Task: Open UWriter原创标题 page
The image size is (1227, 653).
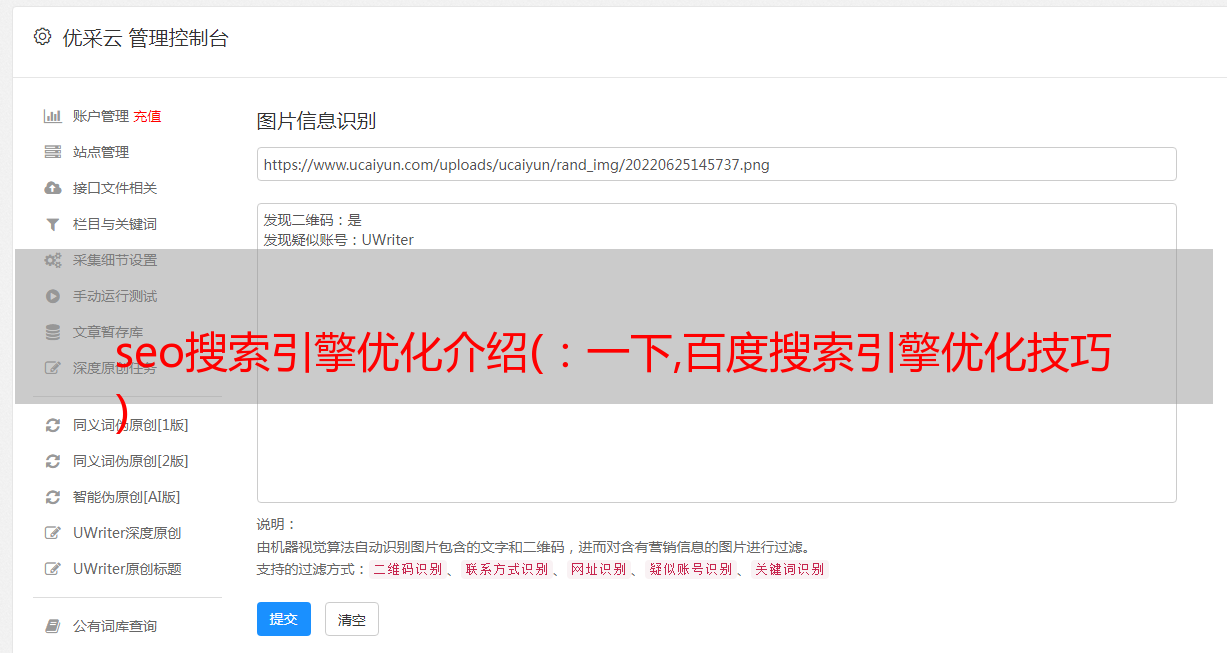Action: 127,569
